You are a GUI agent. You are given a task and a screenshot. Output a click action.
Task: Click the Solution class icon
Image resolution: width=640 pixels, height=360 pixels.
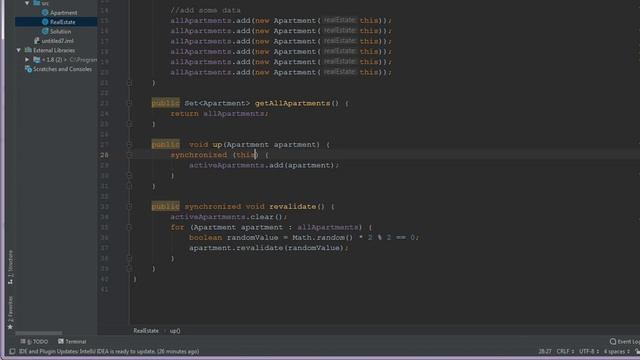pos(45,31)
